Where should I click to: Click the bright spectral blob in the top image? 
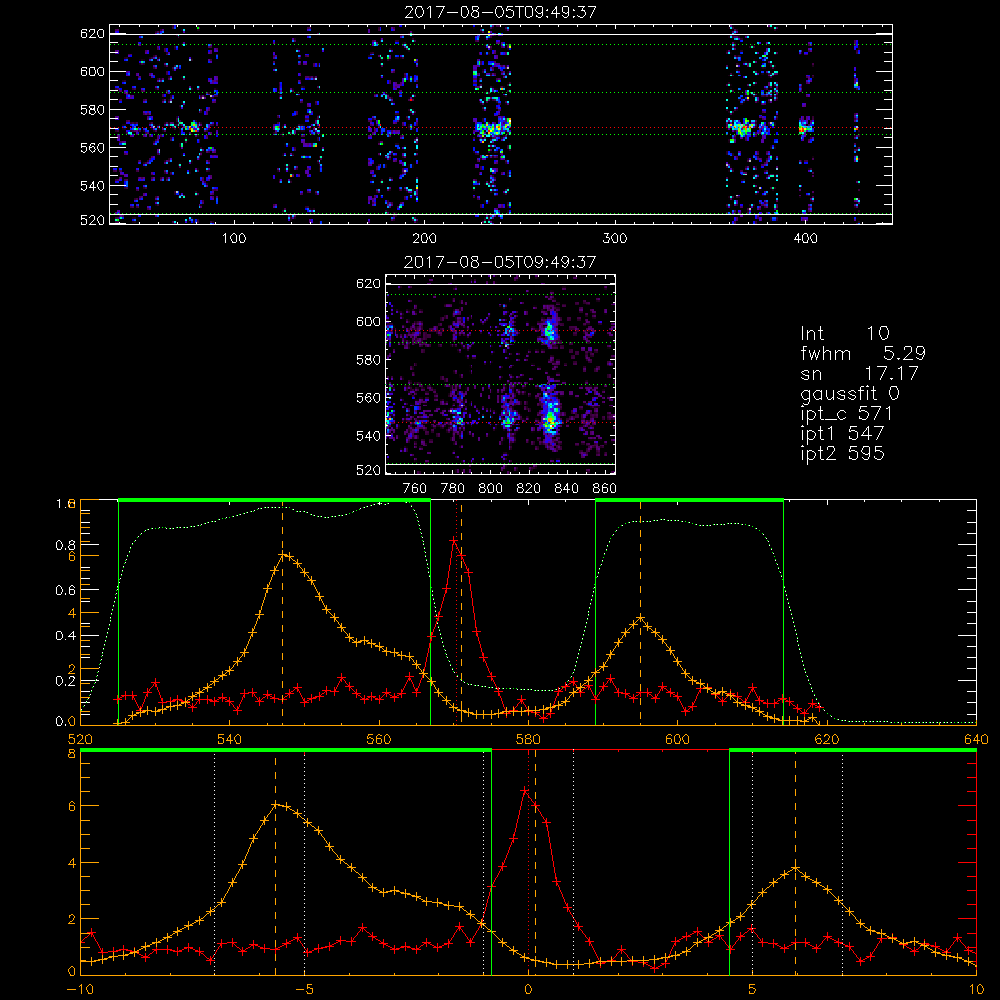click(x=492, y=128)
